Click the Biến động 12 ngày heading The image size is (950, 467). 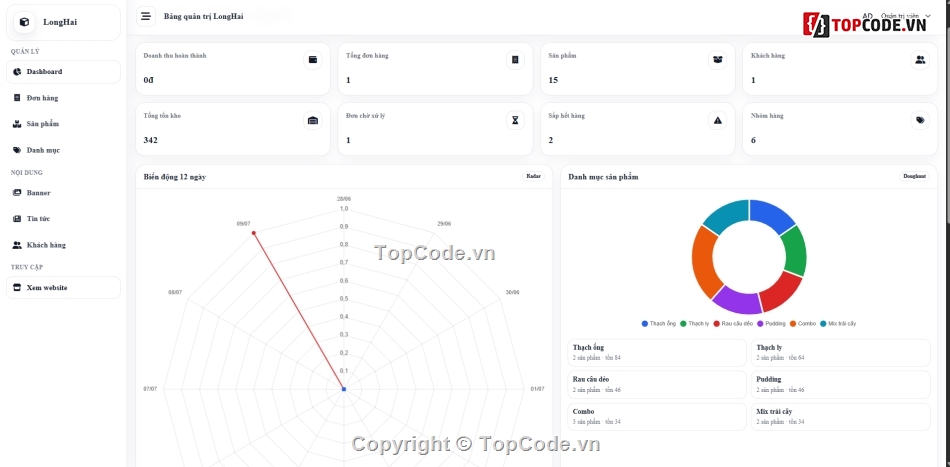[174, 177]
